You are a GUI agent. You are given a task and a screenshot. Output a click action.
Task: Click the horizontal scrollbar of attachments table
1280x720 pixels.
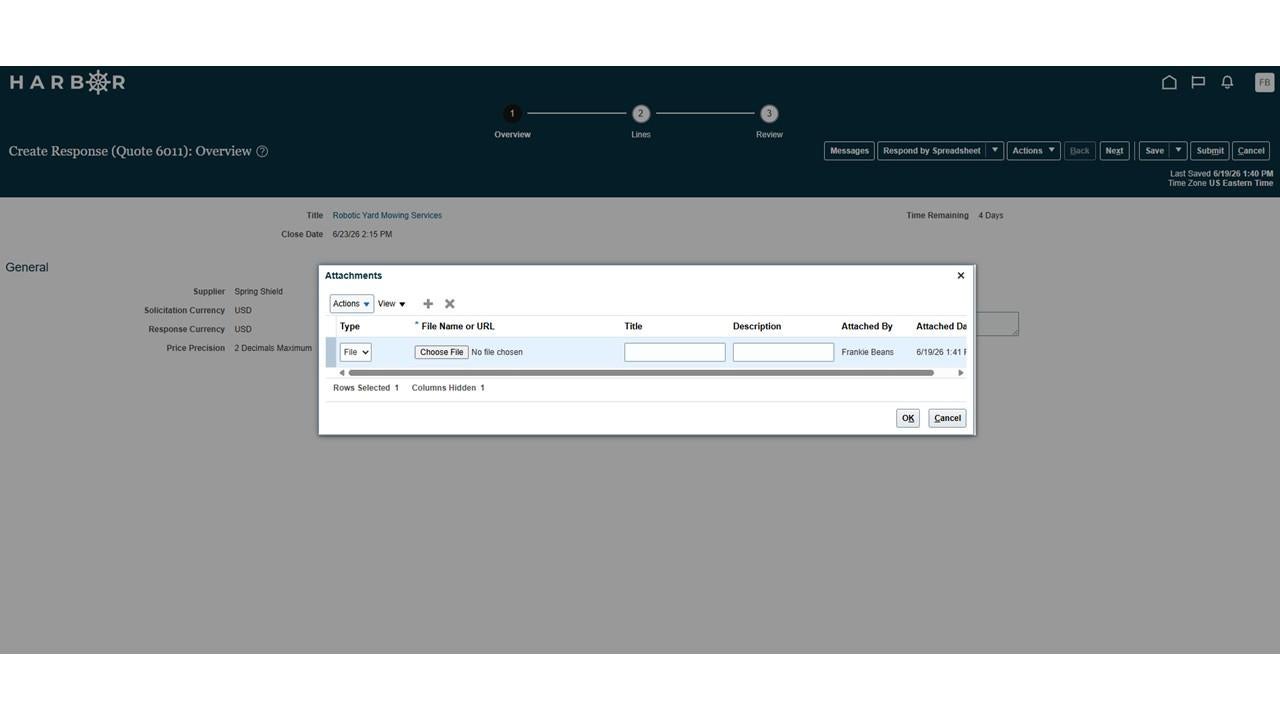pyautogui.click(x=641, y=373)
